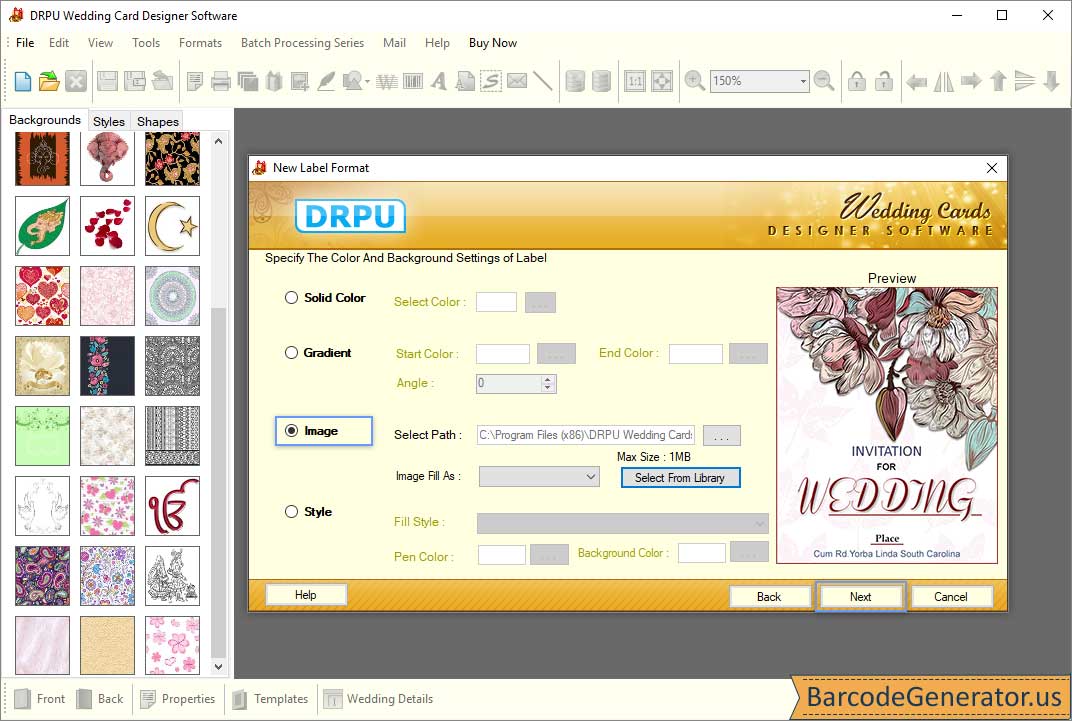Image resolution: width=1072 pixels, height=721 pixels.
Task: Click the unlock icon in toolbar
Action: (883, 81)
